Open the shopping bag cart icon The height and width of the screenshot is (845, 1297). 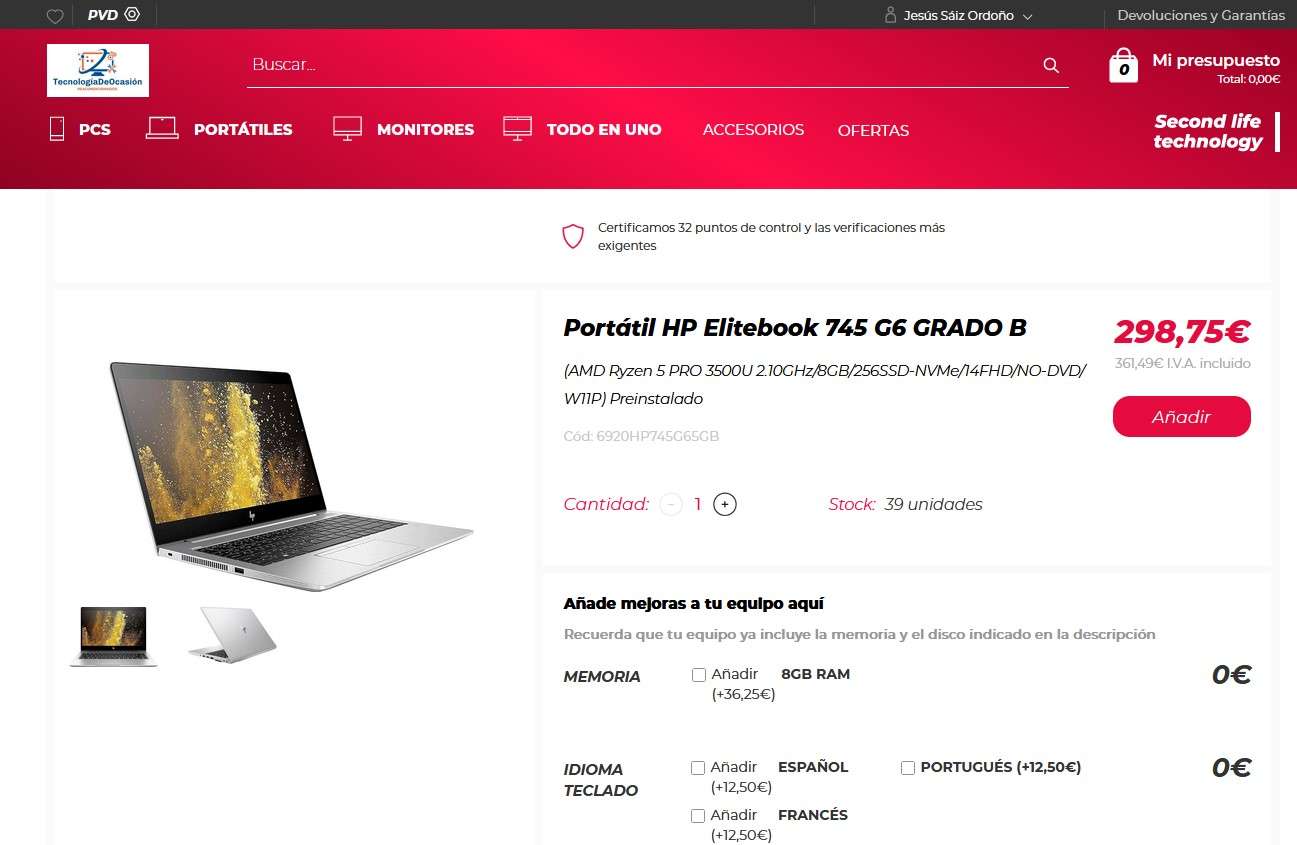(x=1123, y=66)
